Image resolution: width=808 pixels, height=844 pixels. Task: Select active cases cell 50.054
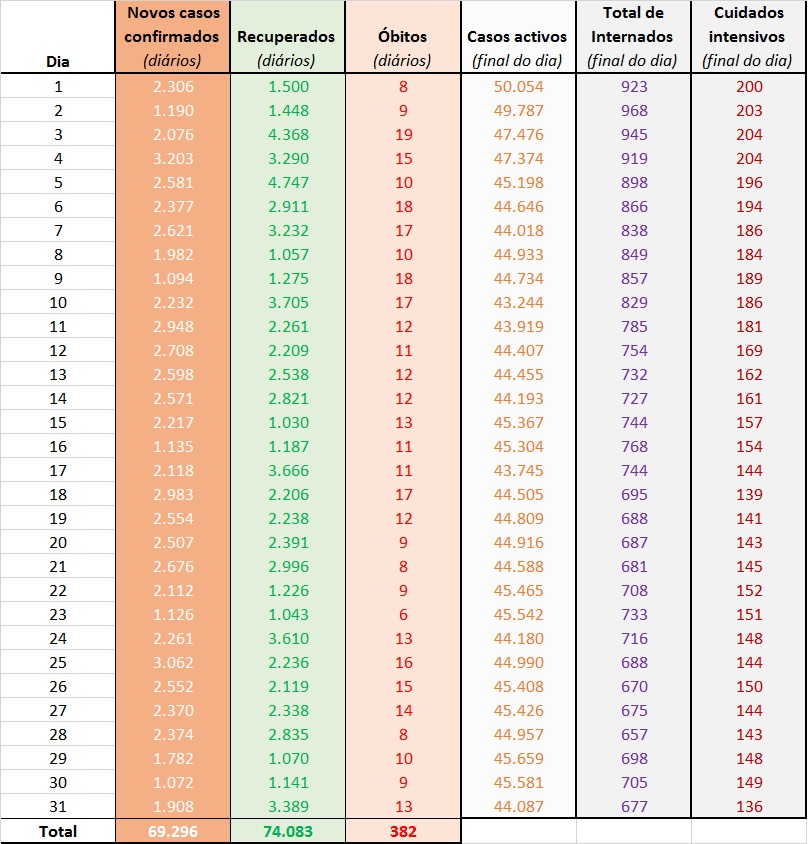tap(517, 86)
